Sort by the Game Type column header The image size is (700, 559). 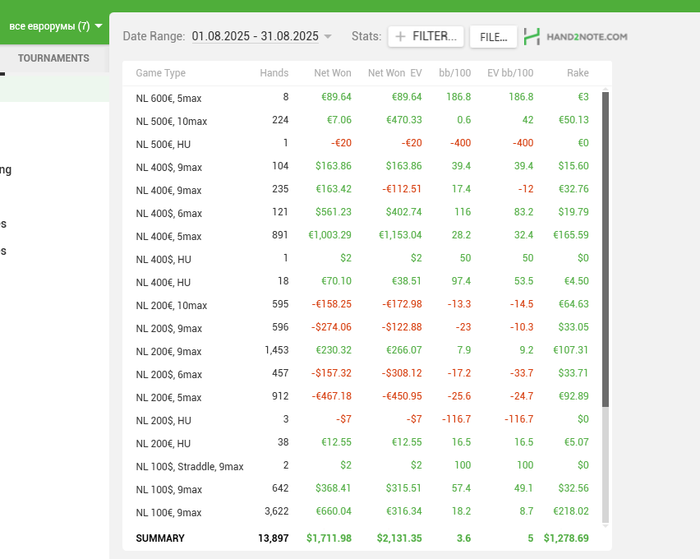pos(161,73)
